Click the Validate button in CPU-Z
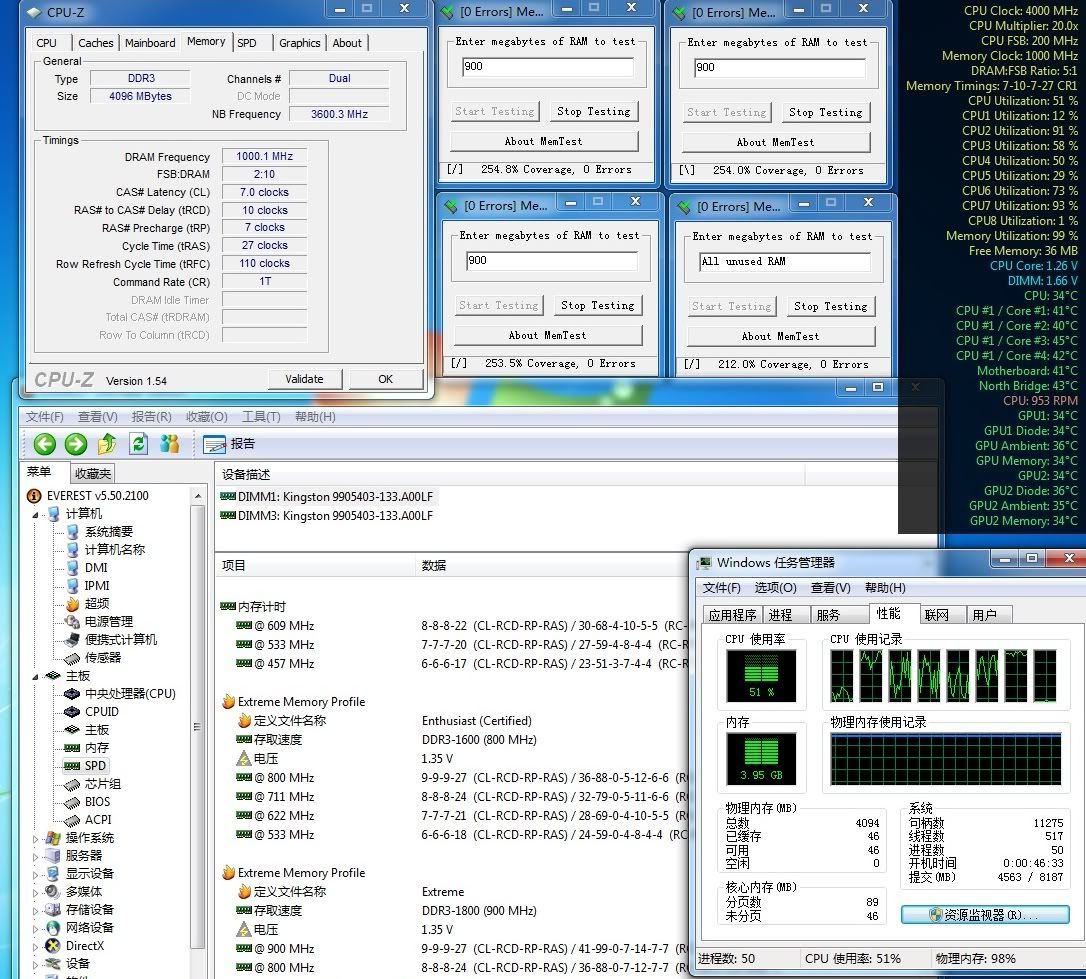The height and width of the screenshot is (979, 1086). pos(304,379)
